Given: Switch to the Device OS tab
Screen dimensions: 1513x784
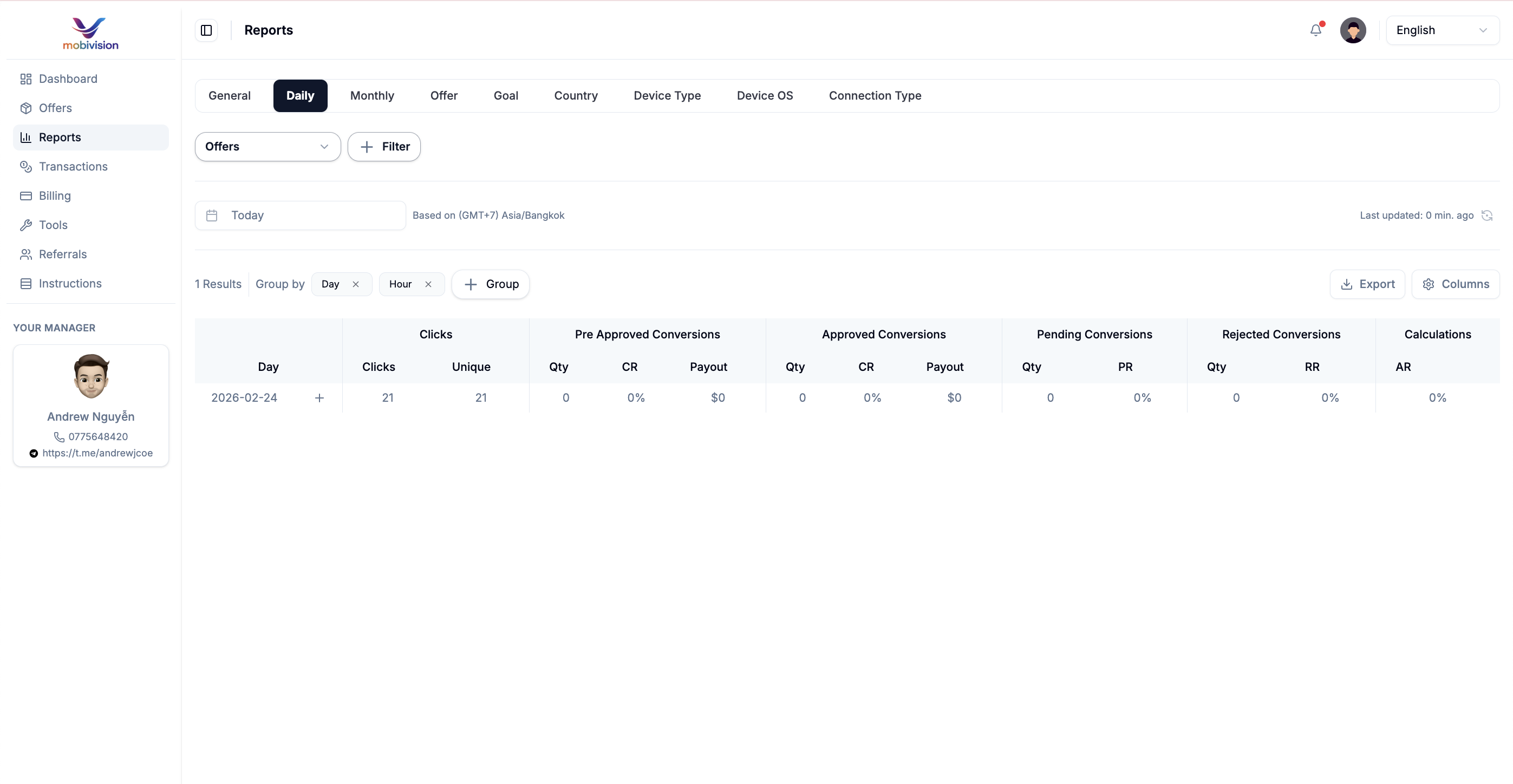Looking at the screenshot, I should [x=765, y=96].
